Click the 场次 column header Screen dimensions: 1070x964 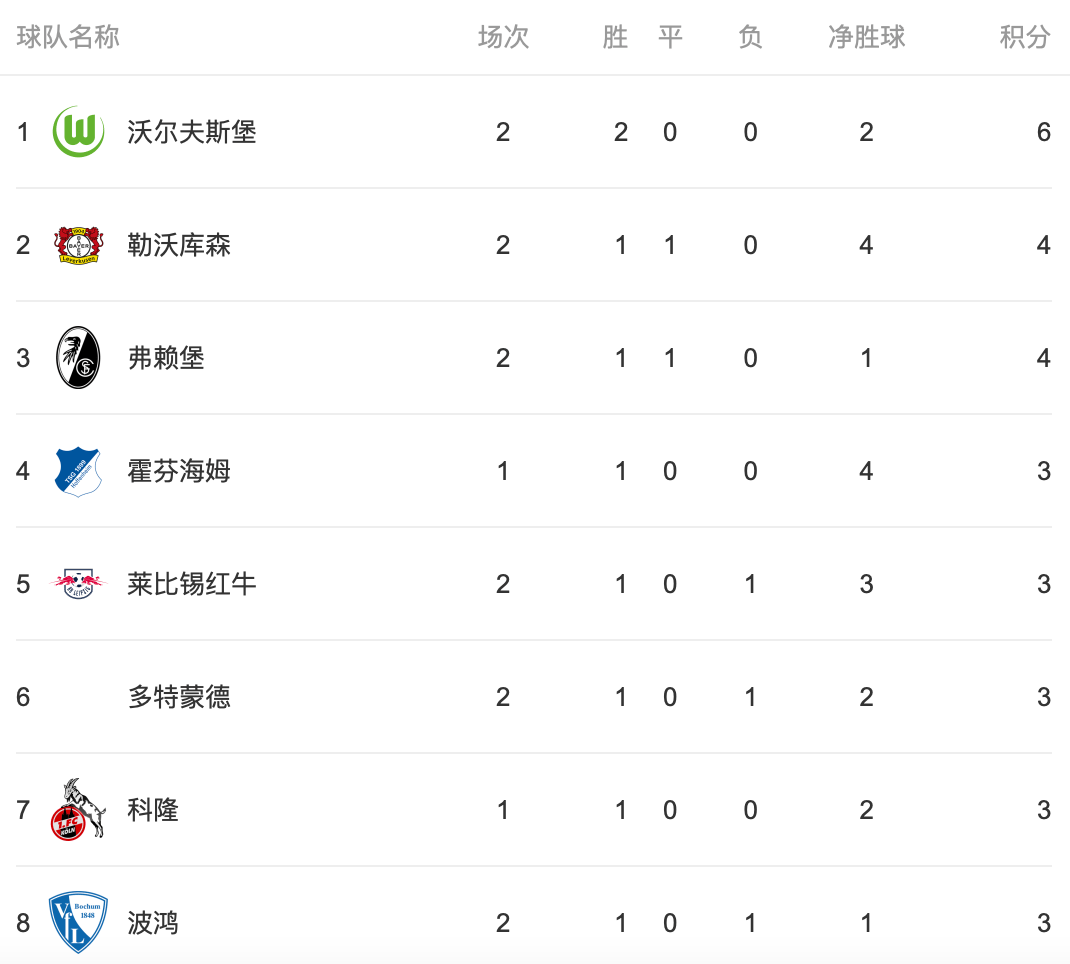click(504, 37)
